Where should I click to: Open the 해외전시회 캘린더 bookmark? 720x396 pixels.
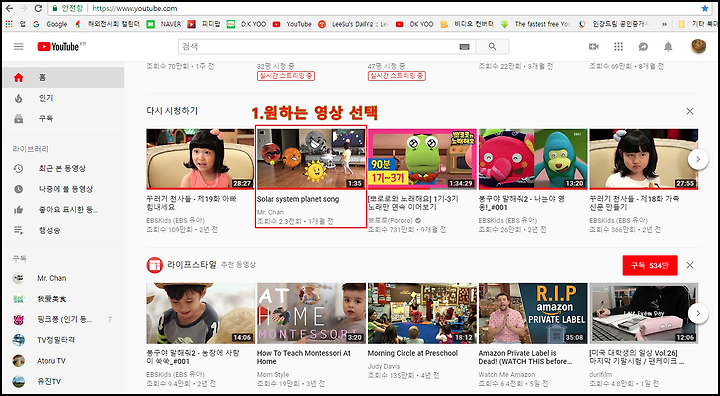[107, 24]
